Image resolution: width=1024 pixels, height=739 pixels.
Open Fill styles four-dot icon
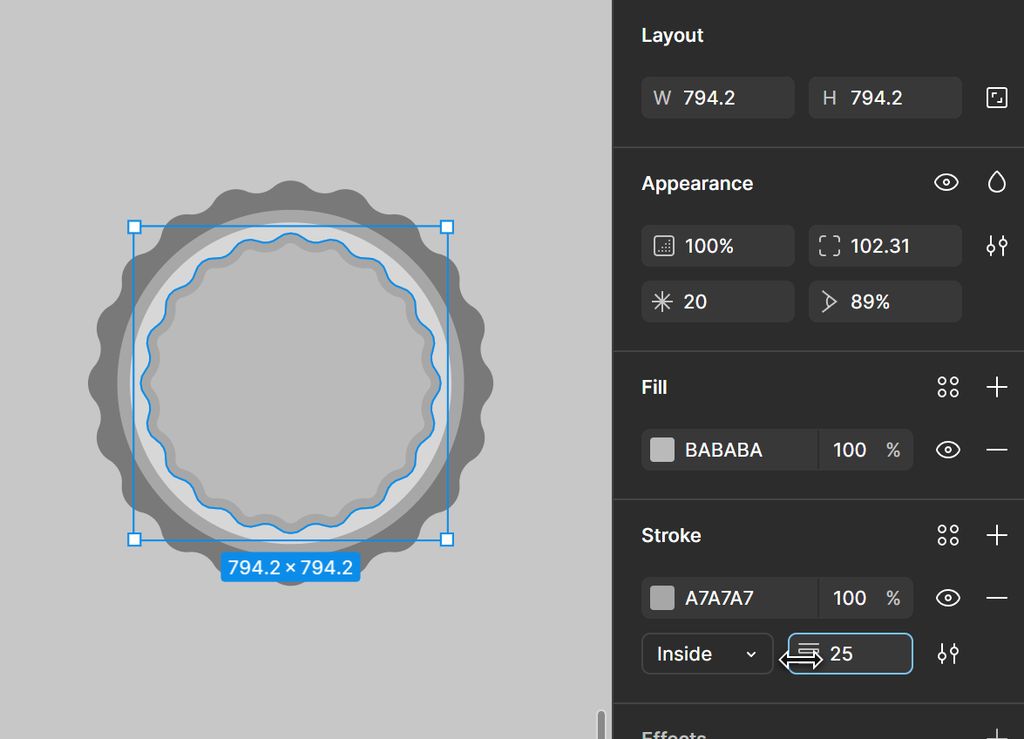pos(948,387)
